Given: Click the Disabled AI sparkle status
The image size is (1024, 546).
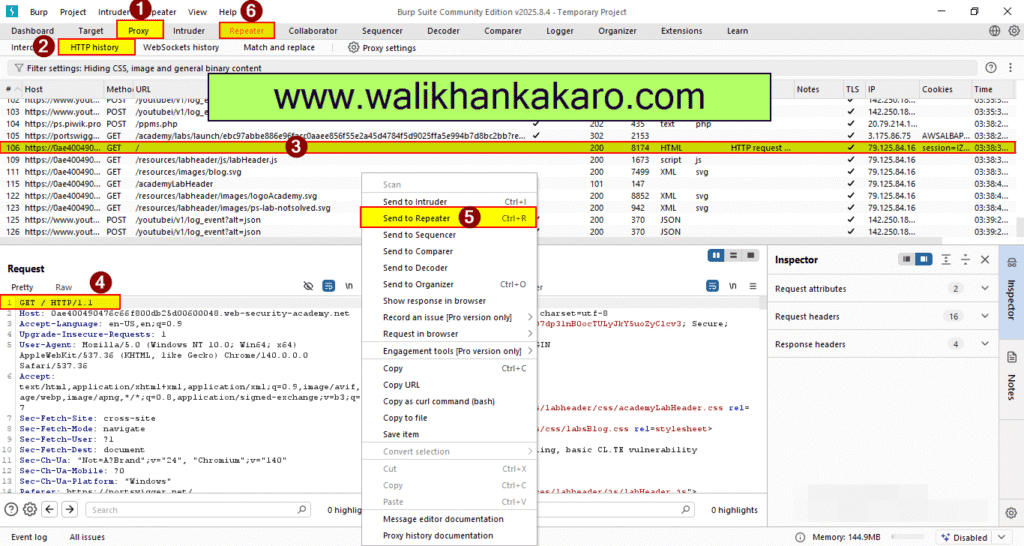Looking at the screenshot, I should tap(964, 537).
